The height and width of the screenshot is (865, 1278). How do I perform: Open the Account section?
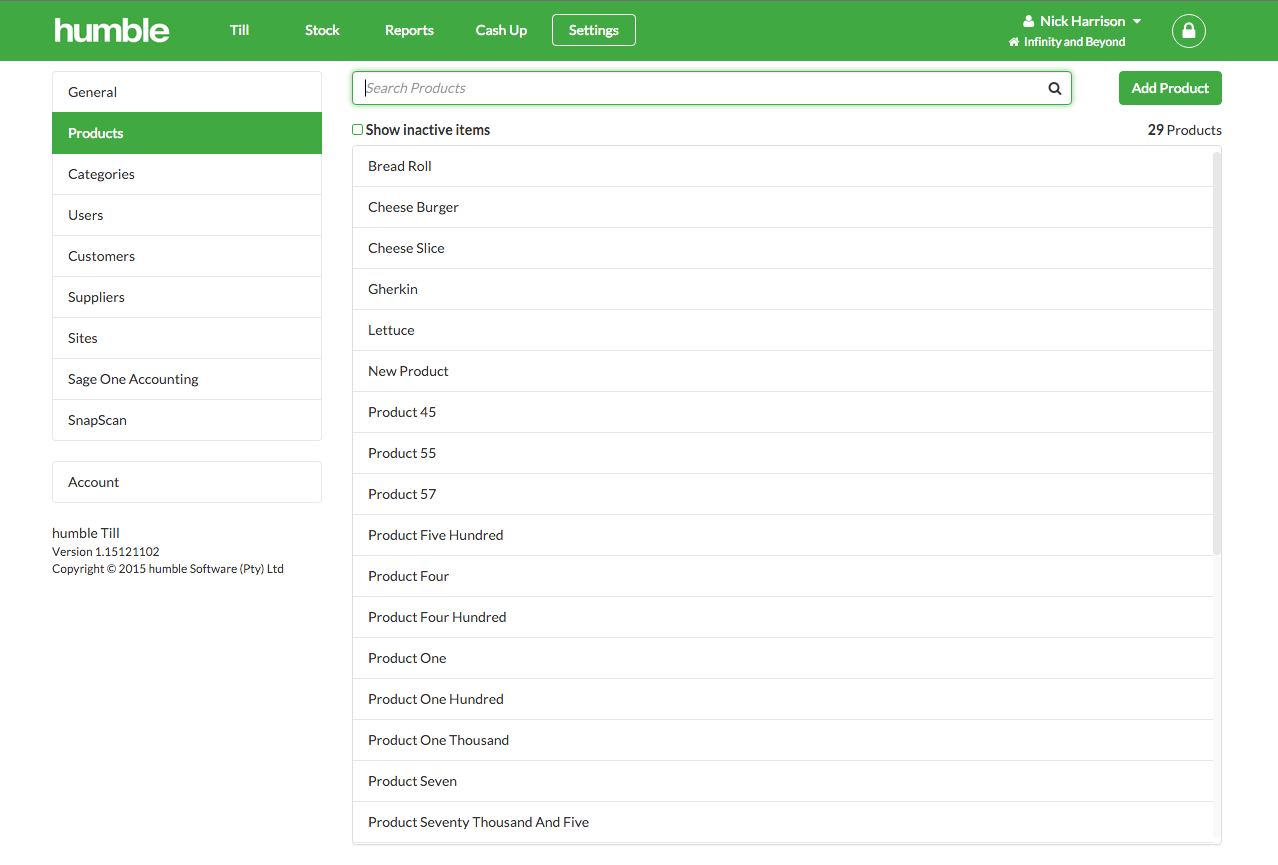pyautogui.click(x=187, y=482)
